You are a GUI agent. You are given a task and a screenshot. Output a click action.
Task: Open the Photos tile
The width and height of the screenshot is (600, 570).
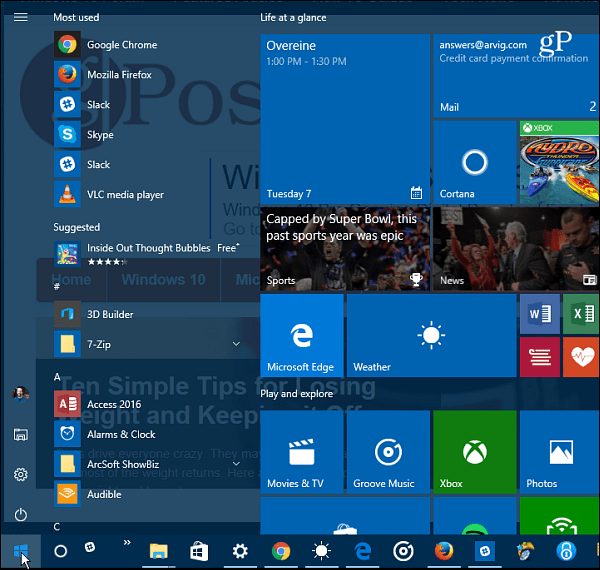(560, 452)
